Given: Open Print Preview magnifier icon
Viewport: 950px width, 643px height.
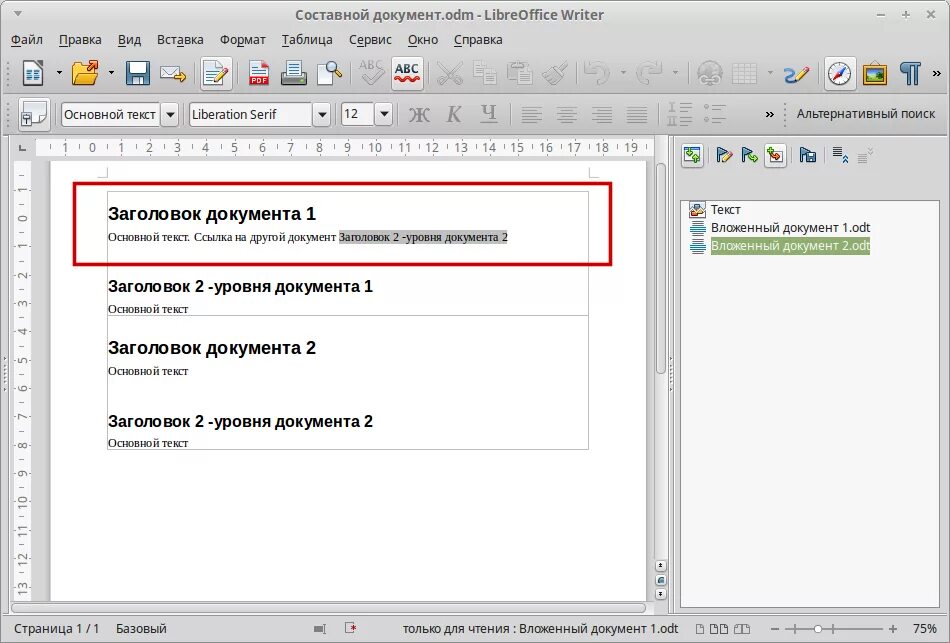Looking at the screenshot, I should click(329, 73).
